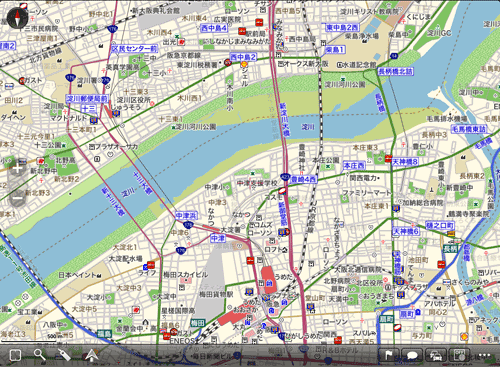Select the 中津浜 intersection label
This screenshot has width=500, height=367.
[x=187, y=216]
